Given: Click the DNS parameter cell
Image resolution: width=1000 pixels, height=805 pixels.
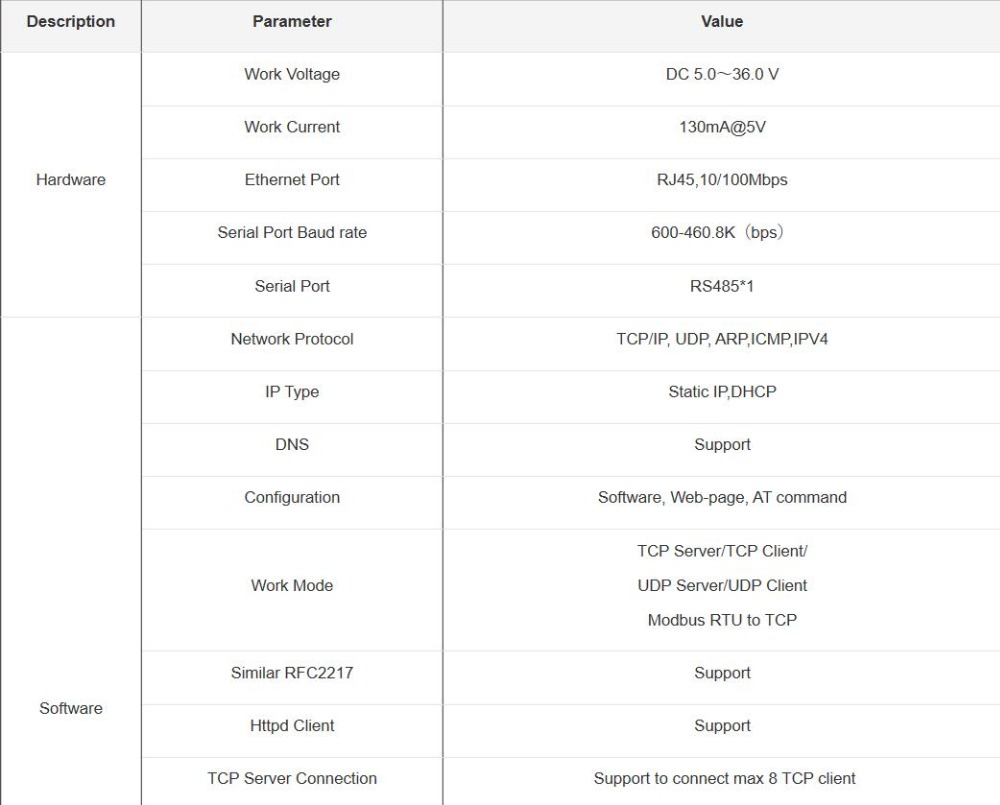Looking at the screenshot, I should pyautogui.click(x=292, y=445).
